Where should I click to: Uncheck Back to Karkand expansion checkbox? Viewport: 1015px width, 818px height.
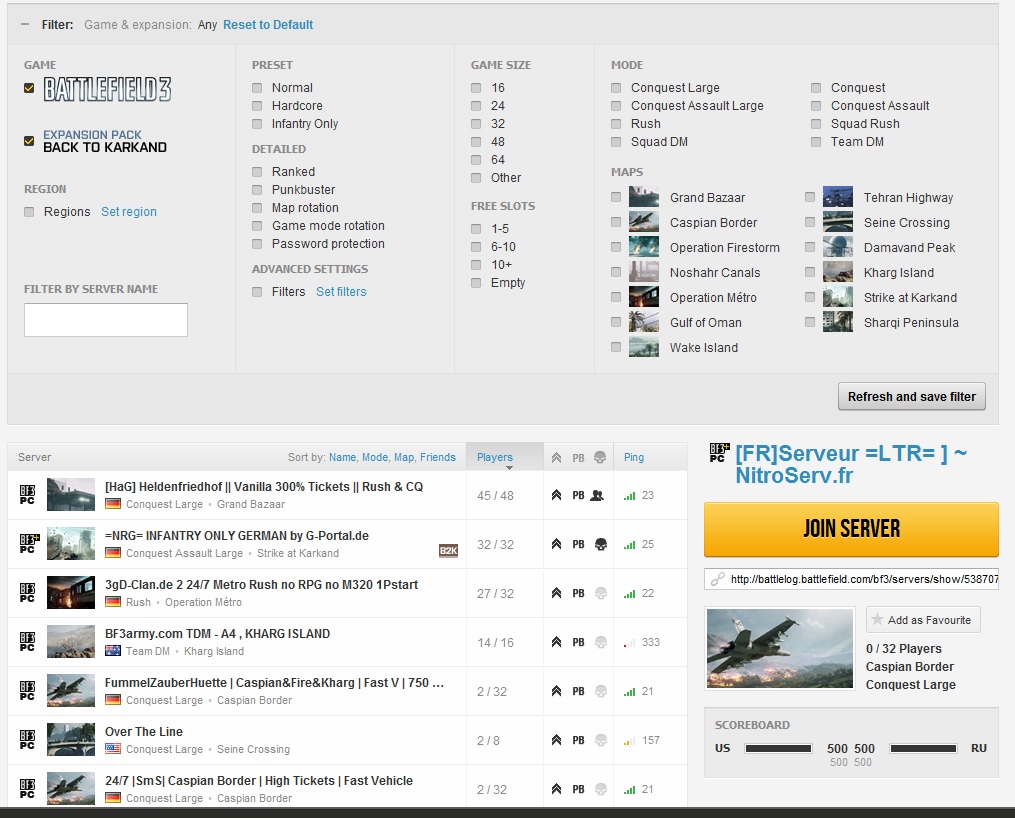pos(29,140)
